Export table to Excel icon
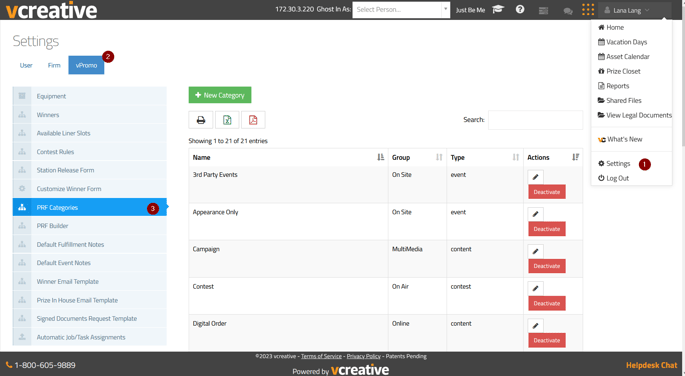 pyautogui.click(x=227, y=120)
